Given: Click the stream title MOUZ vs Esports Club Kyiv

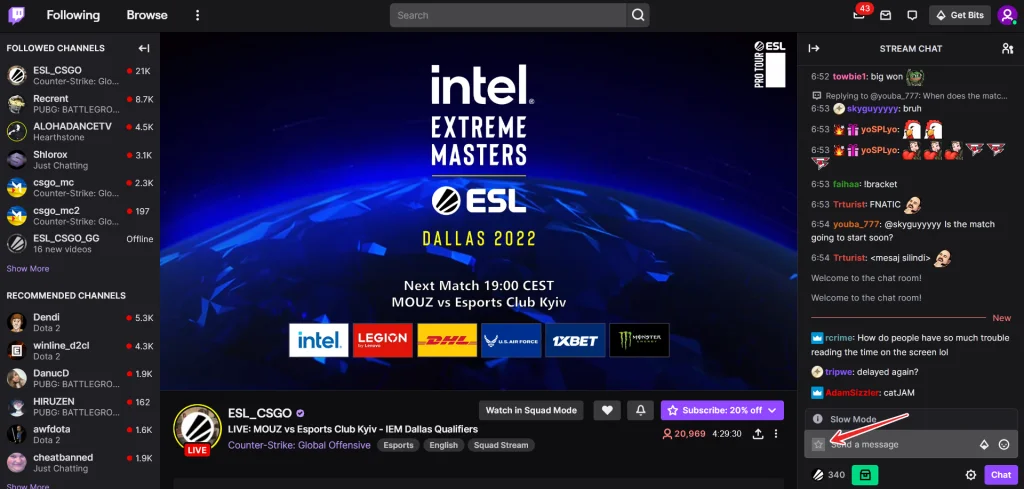Looking at the screenshot, I should point(353,430).
